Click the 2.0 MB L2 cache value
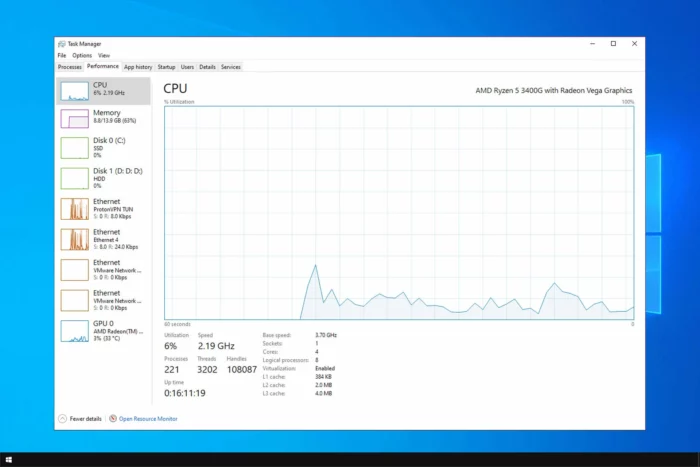The image size is (700, 467). coord(323,385)
